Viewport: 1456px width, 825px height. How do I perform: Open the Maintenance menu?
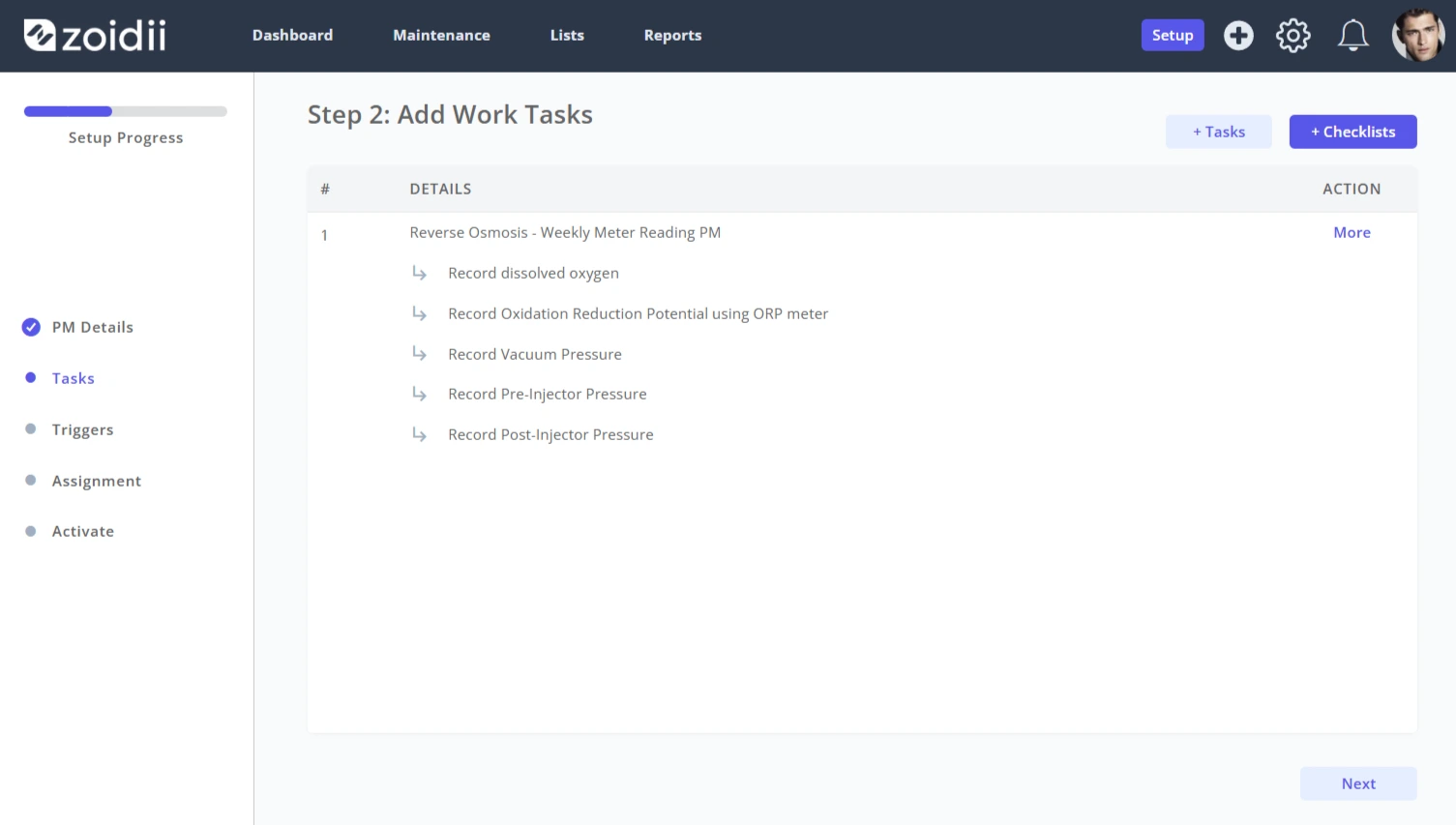(441, 35)
